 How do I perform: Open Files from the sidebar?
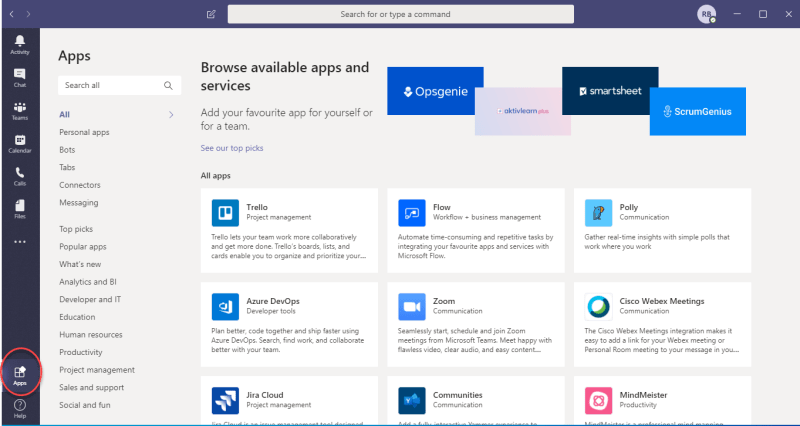point(20,207)
